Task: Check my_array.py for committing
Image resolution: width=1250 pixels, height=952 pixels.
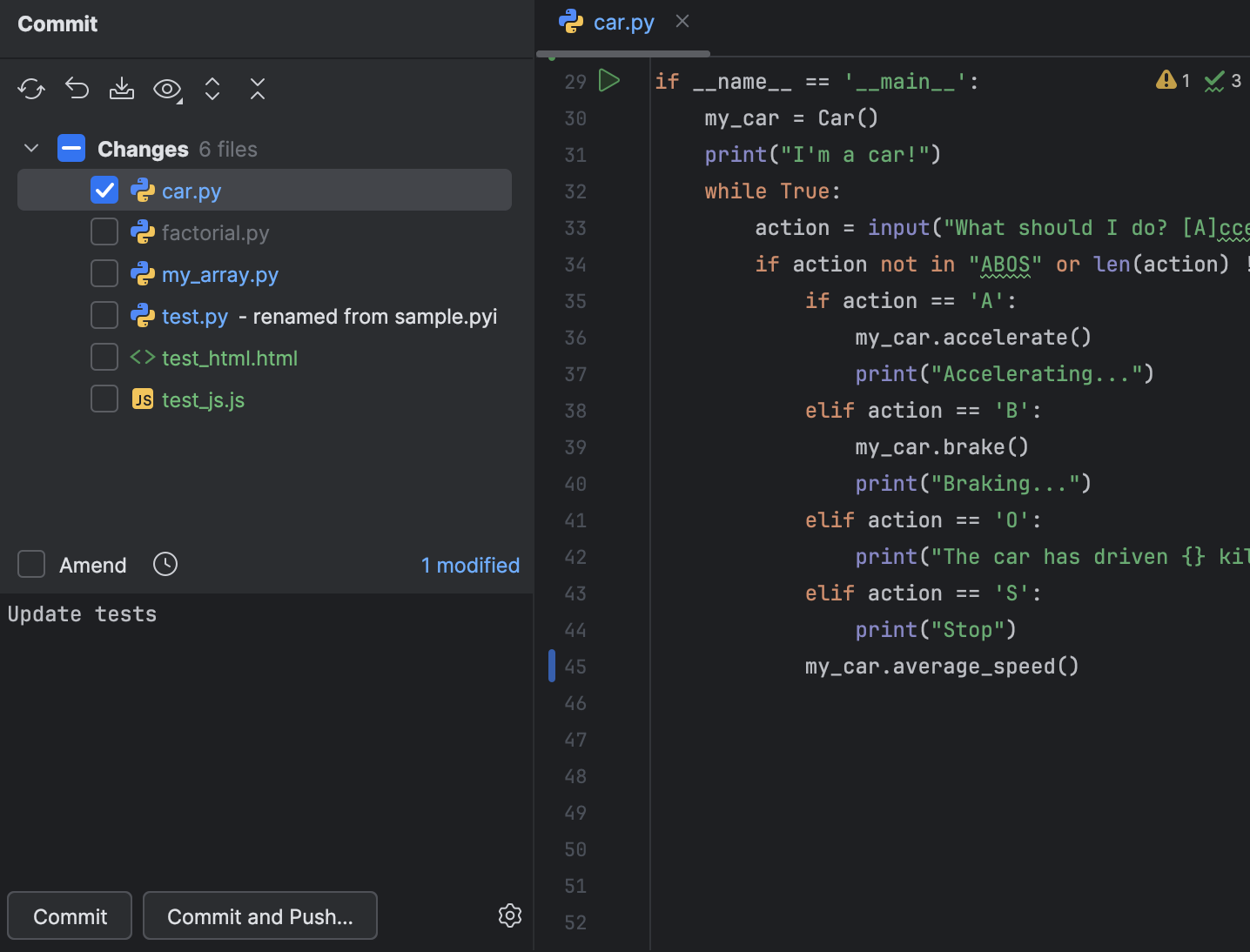Action: [x=104, y=273]
